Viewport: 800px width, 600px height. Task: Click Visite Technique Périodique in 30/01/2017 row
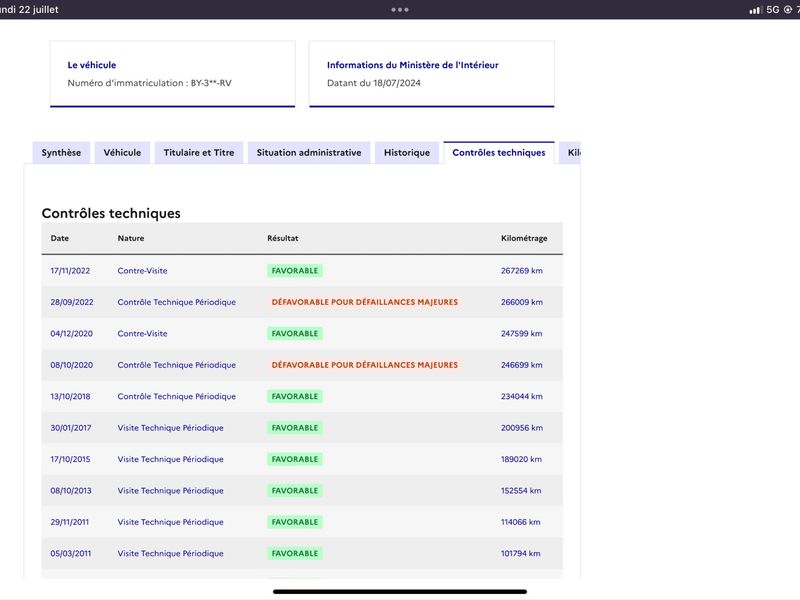click(x=170, y=428)
